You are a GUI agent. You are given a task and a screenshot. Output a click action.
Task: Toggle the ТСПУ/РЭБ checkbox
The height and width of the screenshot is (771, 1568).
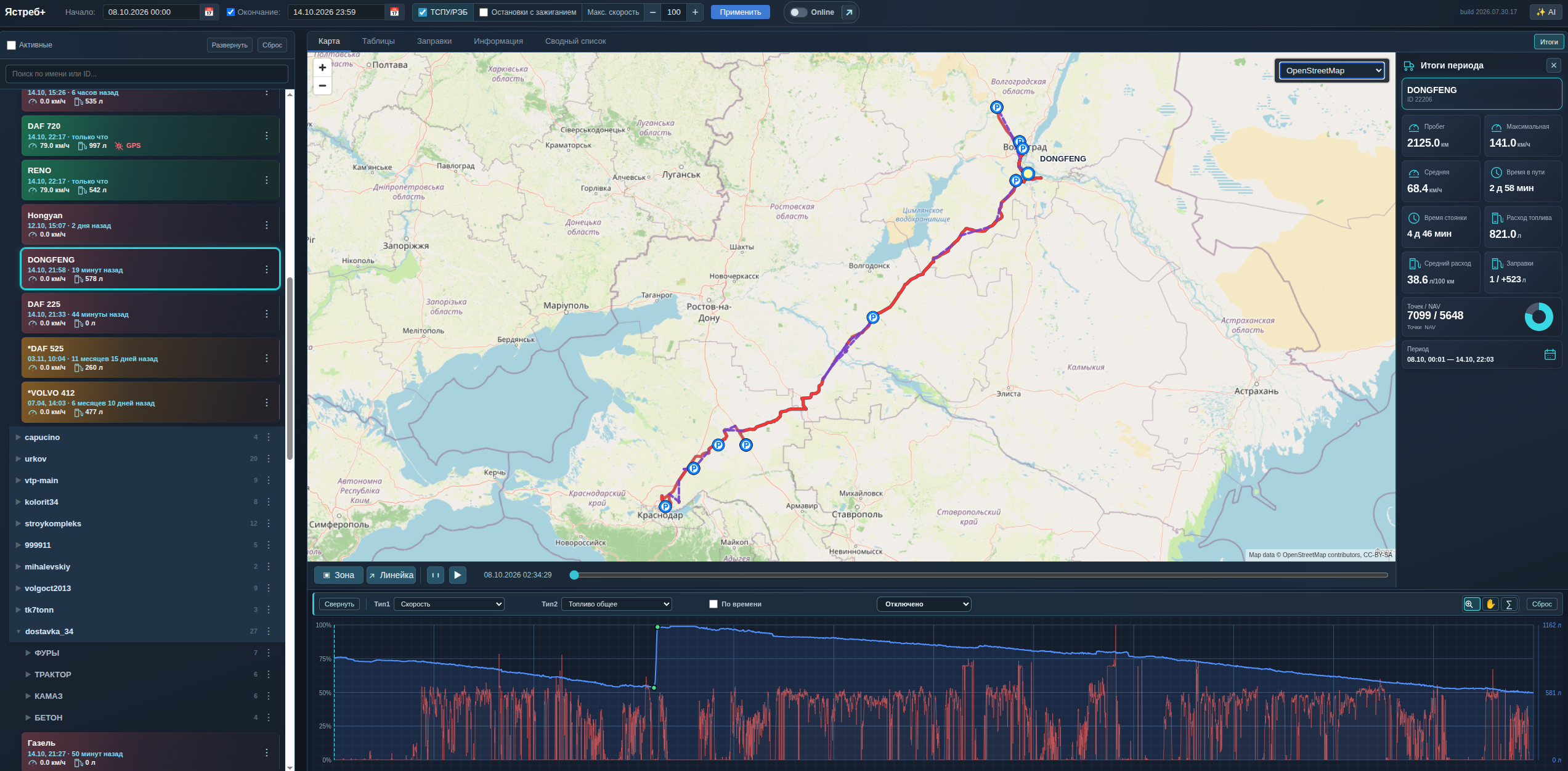[423, 12]
